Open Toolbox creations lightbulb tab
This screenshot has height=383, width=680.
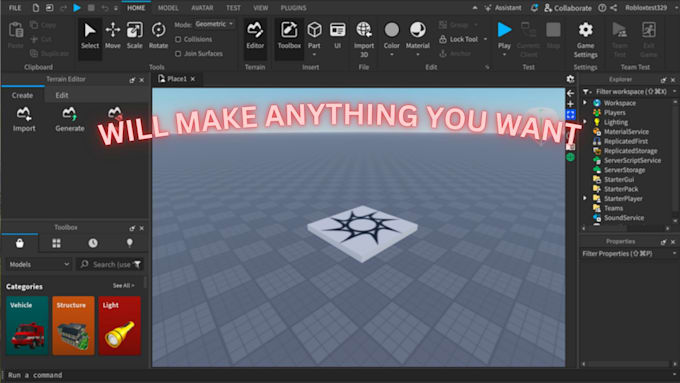[129, 243]
